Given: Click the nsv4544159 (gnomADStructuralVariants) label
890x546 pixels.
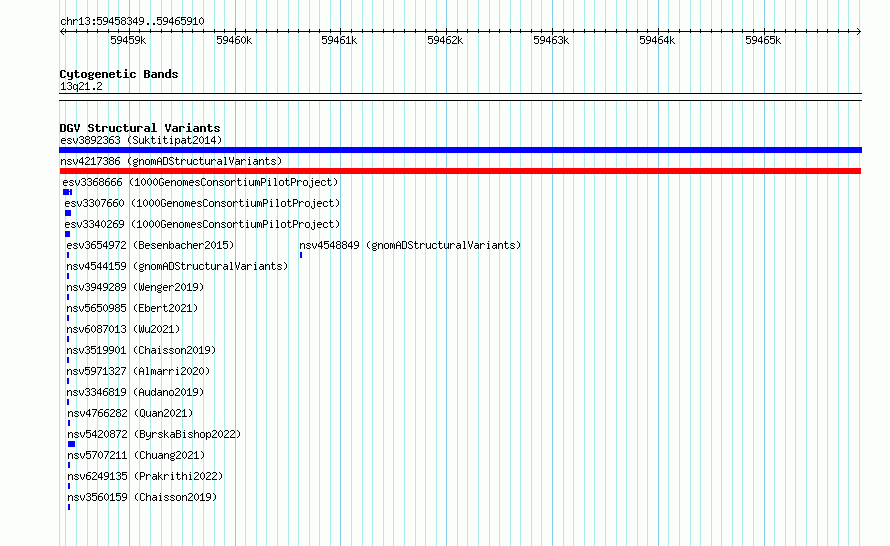Looking at the screenshot, I should [x=177, y=266].
